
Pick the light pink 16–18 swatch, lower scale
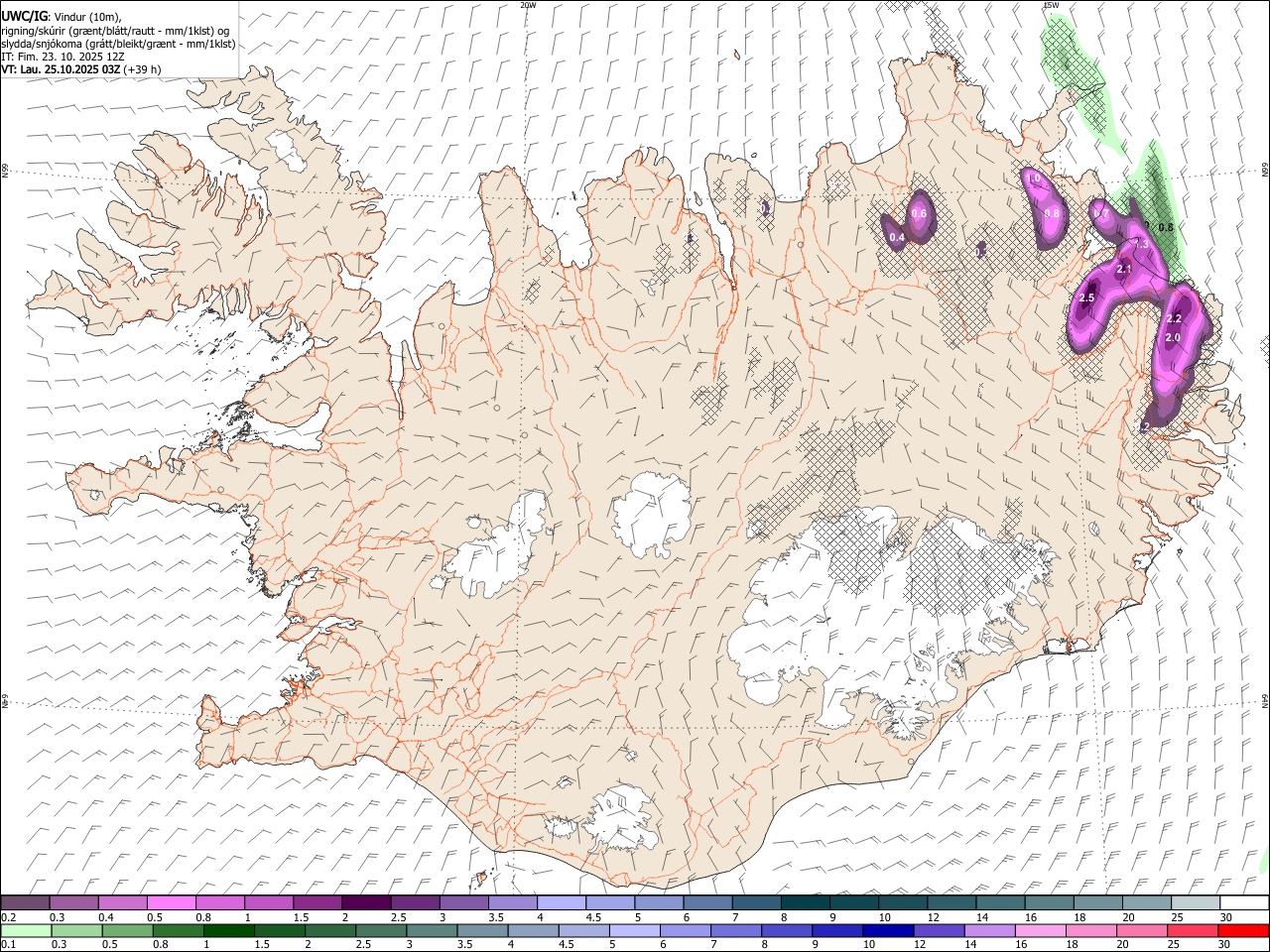pyautogui.click(x=1040, y=930)
